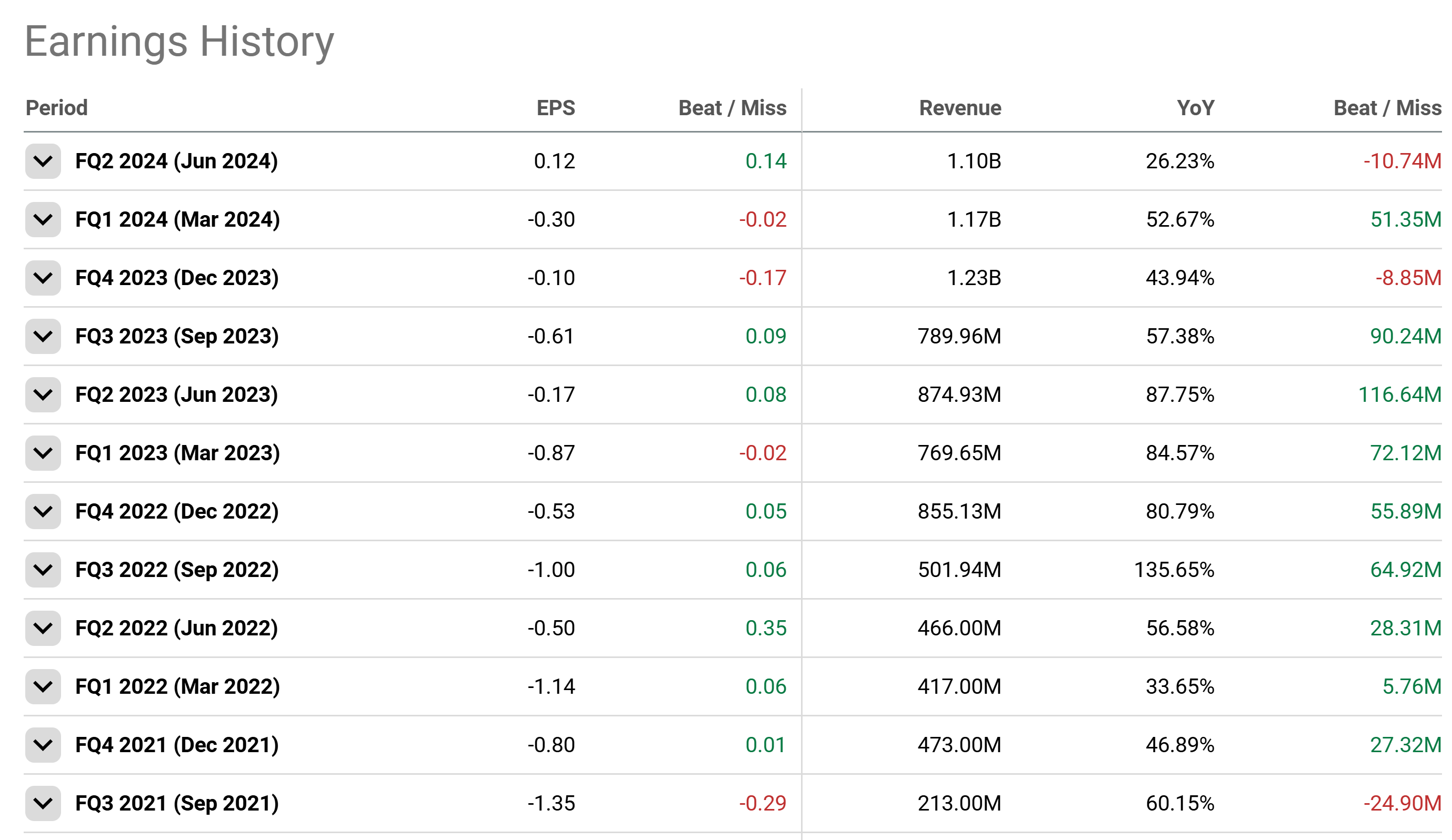Click the Revenue column header
1452x840 pixels.
pyautogui.click(x=960, y=108)
